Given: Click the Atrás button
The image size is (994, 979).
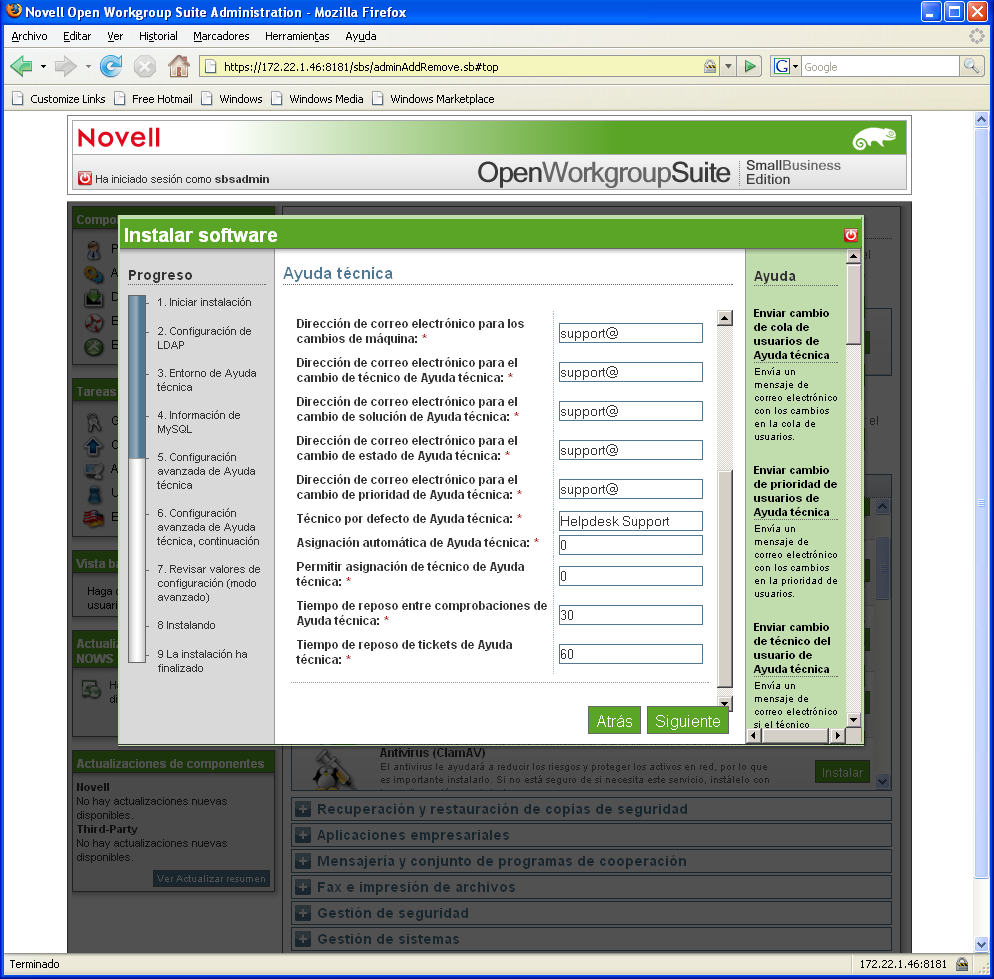Looking at the screenshot, I should [x=614, y=721].
